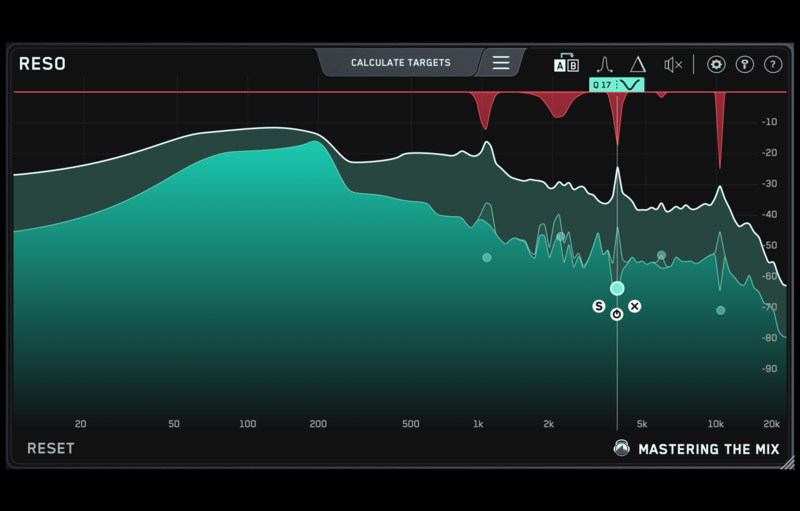This screenshot has width=800, height=511.
Task: Toggle power on the selected node
Action: click(x=617, y=314)
